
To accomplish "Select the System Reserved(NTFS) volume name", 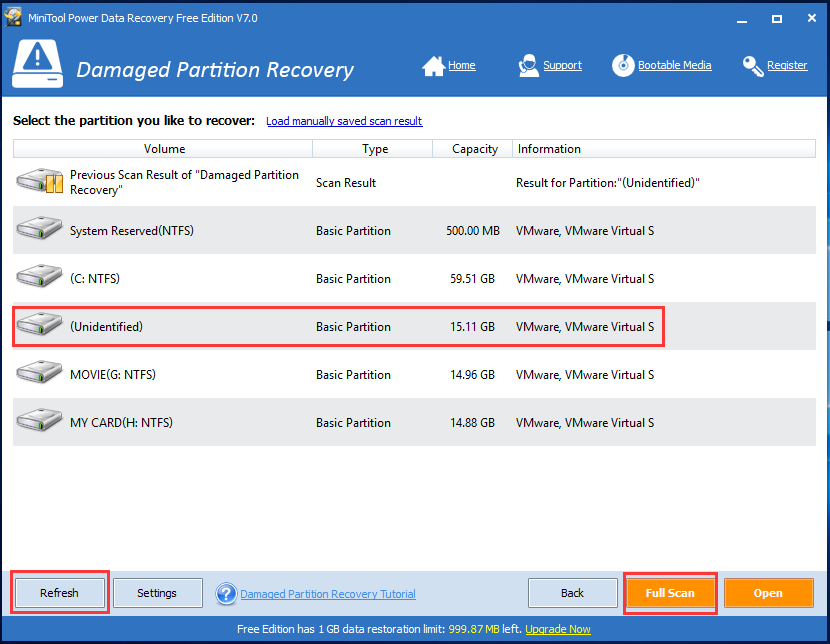I will point(132,231).
